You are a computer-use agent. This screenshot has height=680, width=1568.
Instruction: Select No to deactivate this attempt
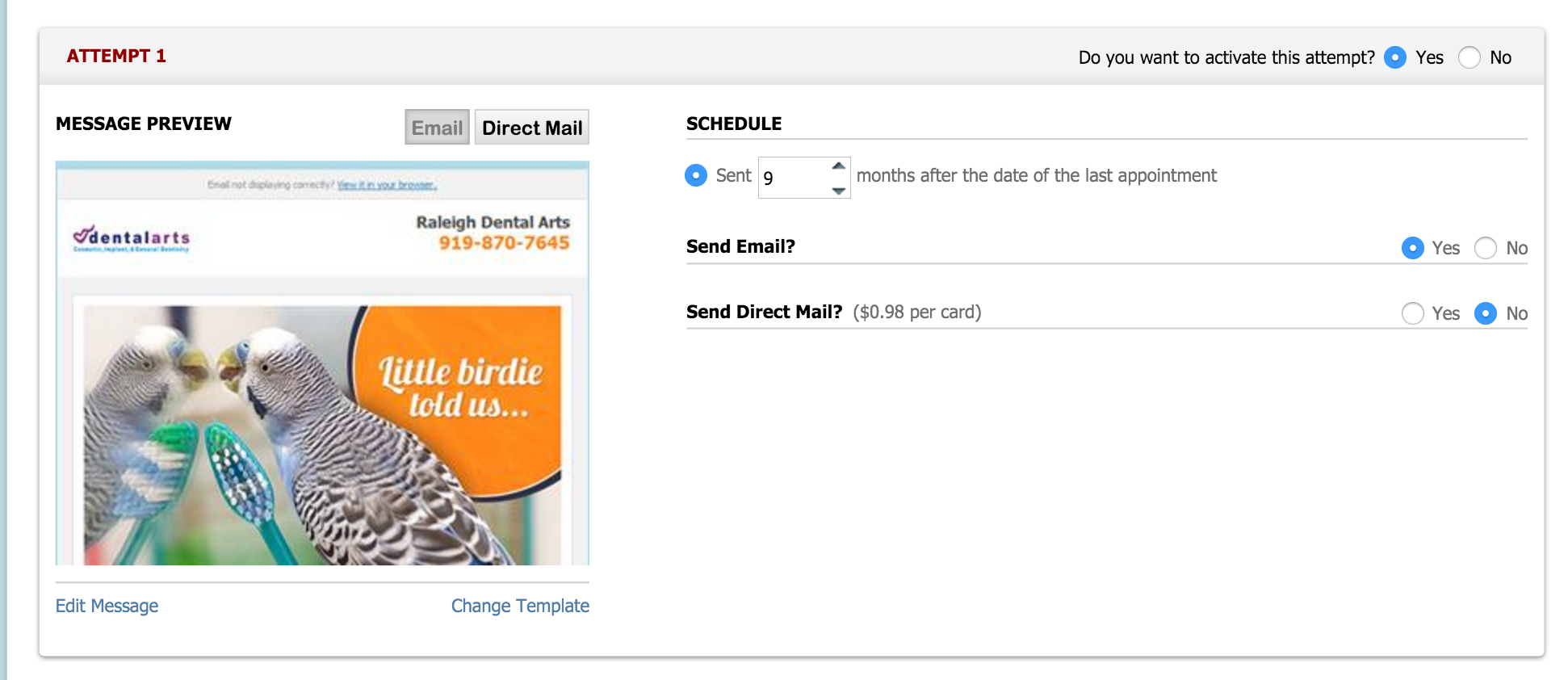[x=1469, y=57]
